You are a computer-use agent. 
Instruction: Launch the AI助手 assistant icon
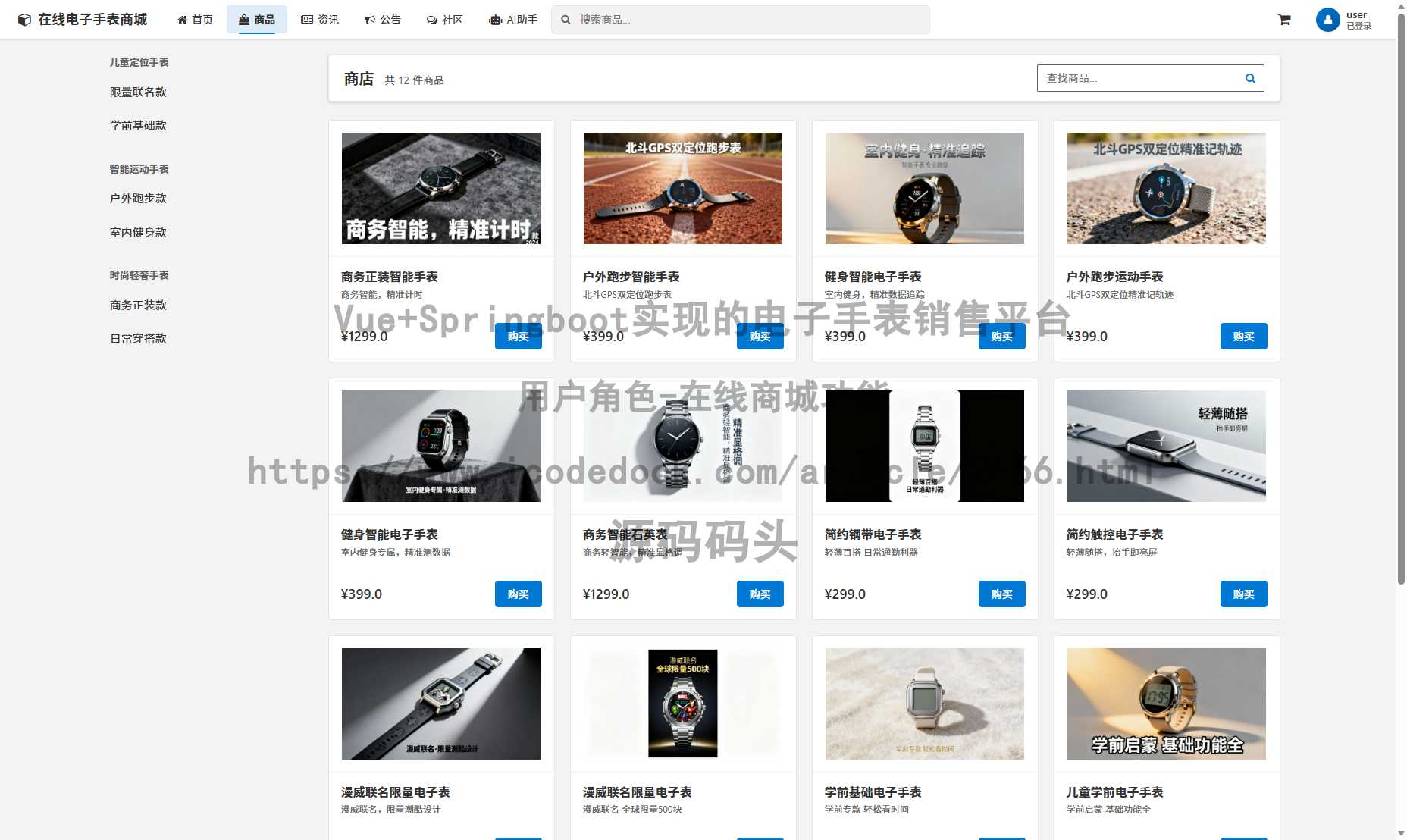click(495, 19)
